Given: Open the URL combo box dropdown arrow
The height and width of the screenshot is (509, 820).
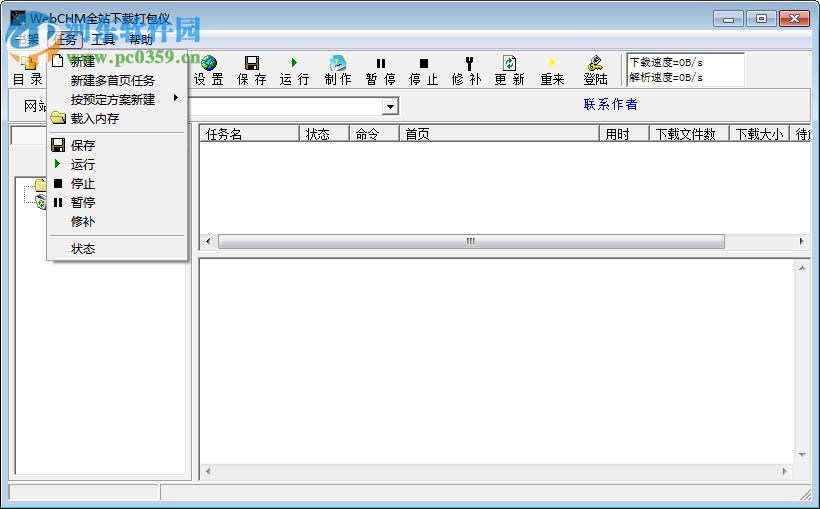Looking at the screenshot, I should coord(390,106).
